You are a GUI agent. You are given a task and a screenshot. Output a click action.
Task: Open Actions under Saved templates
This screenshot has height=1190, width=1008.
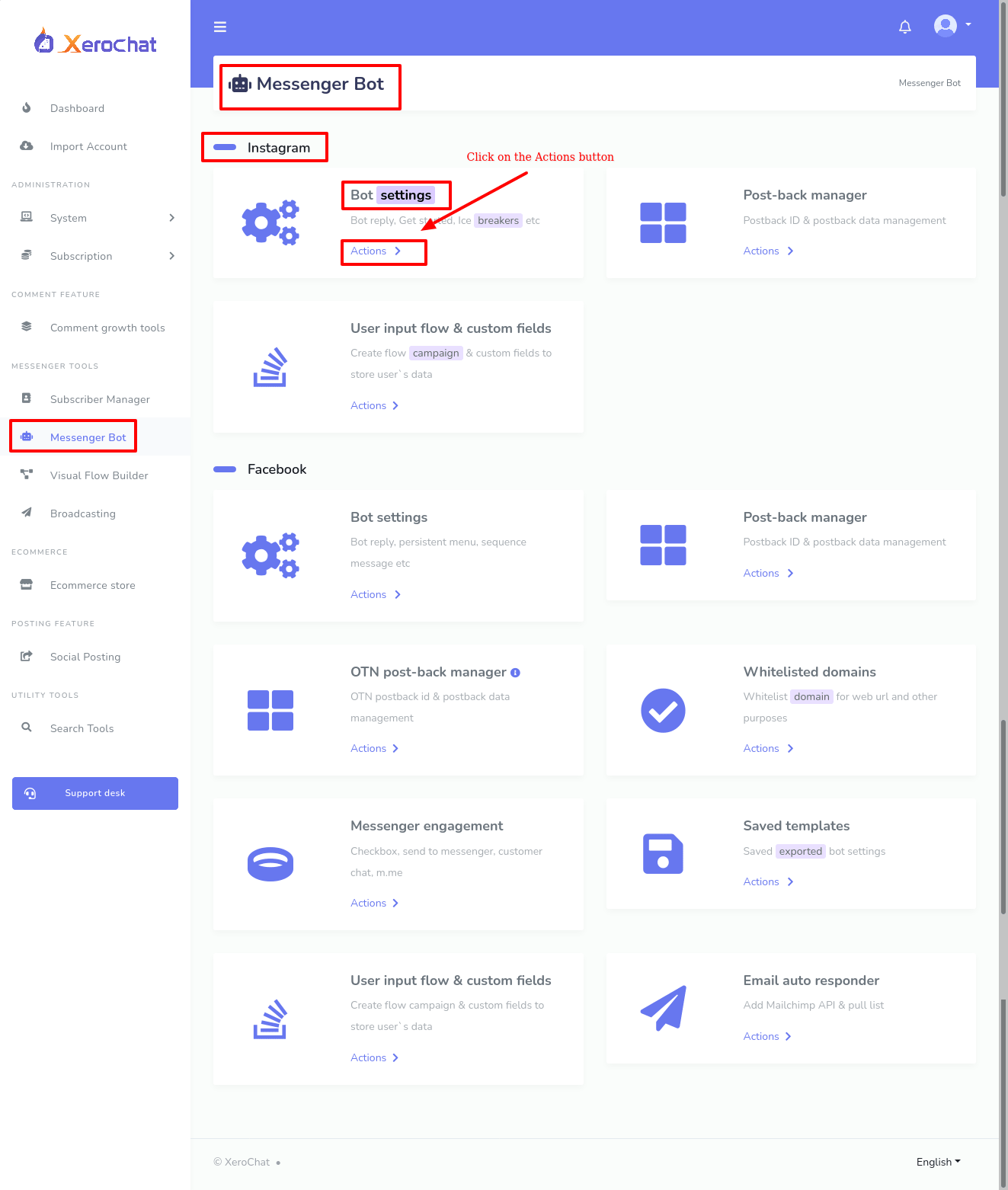click(x=769, y=881)
